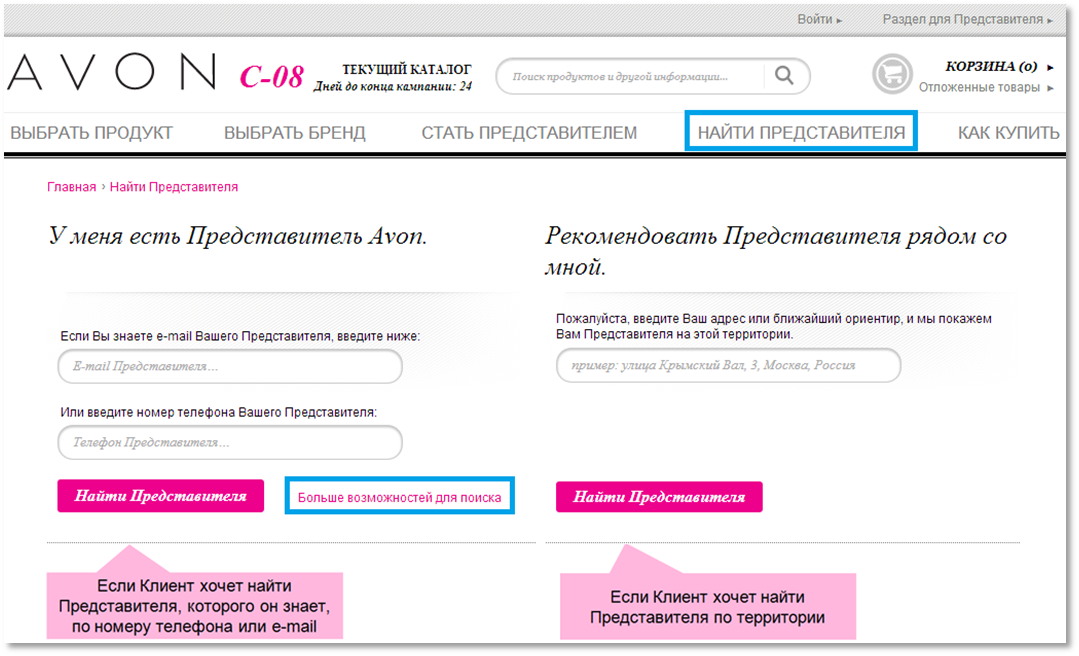The image size is (1079, 656).
Task: Click the search magnifier icon
Action: point(784,75)
